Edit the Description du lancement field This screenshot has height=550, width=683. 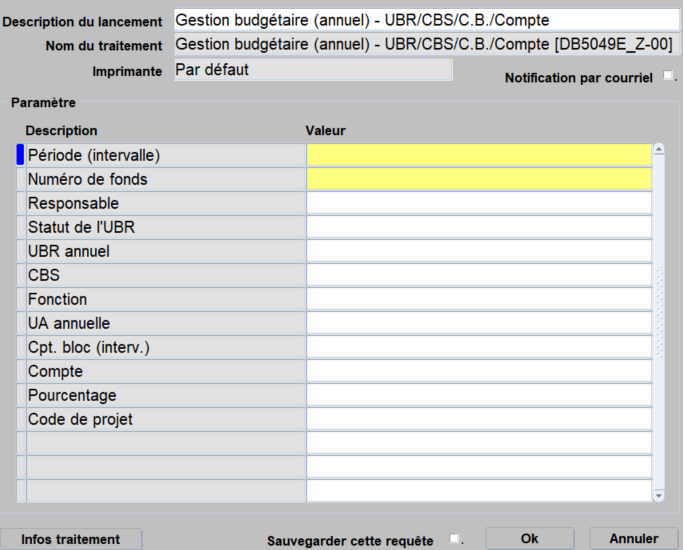[x=426, y=20]
